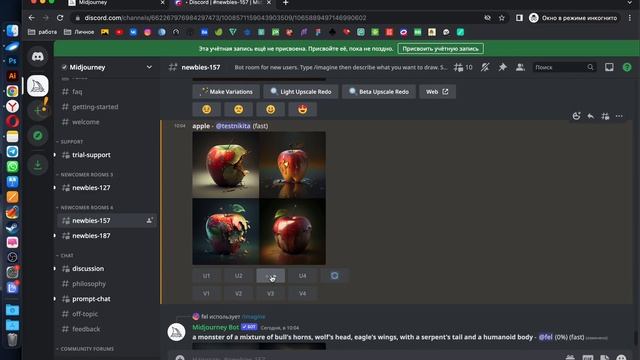Open More options on the apple message

pyautogui.click(x=619, y=116)
